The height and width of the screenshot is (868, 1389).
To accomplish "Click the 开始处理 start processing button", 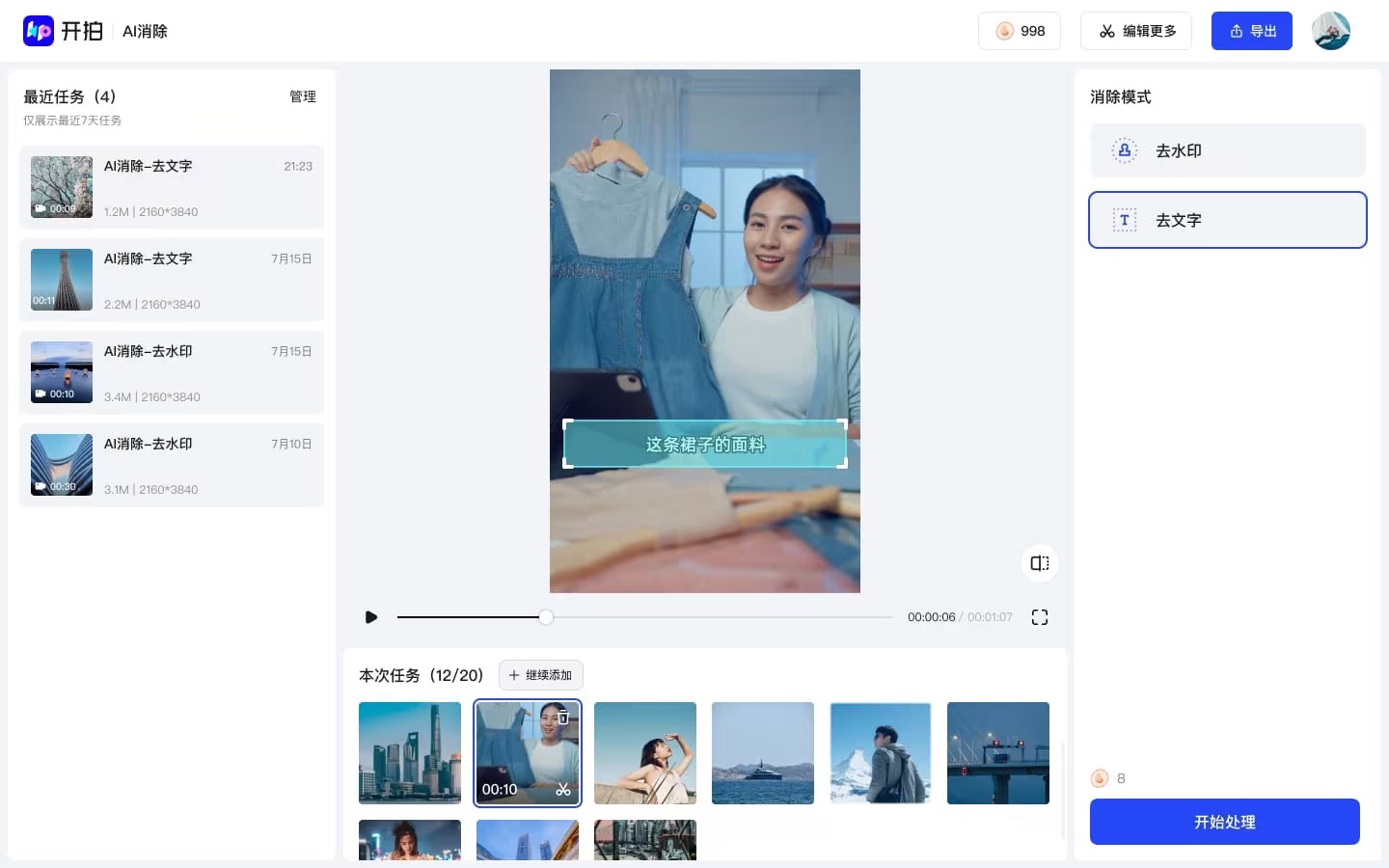I will click(1225, 822).
